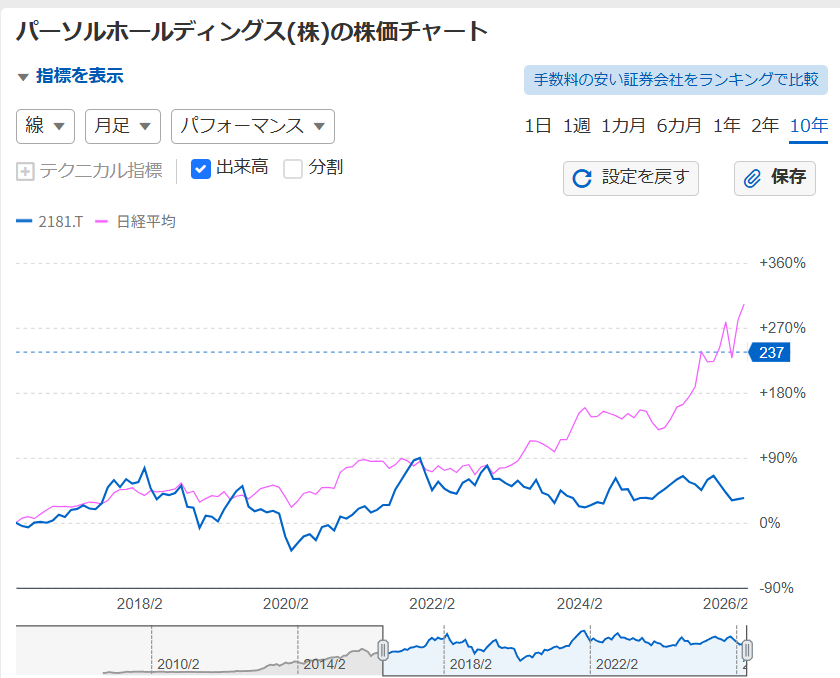Image resolution: width=840 pixels, height=678 pixels.
Task: Click the pink 日経平均 legend swatch
Action: [101, 221]
